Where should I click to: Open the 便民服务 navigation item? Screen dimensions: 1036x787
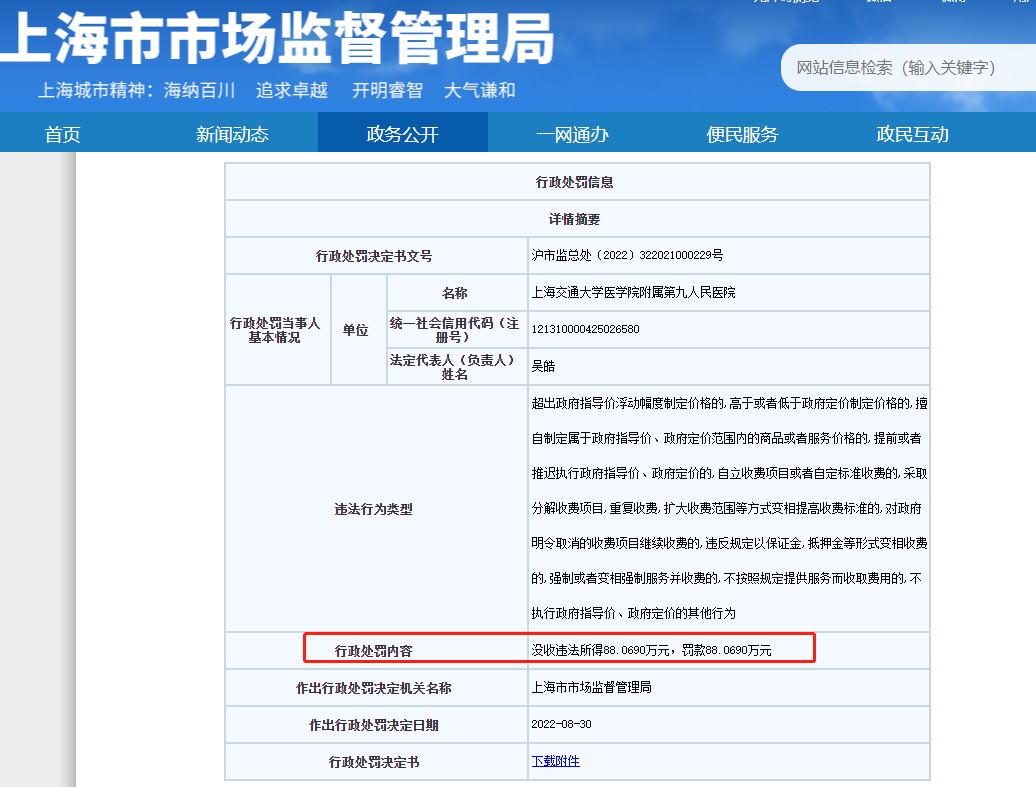pos(742,134)
